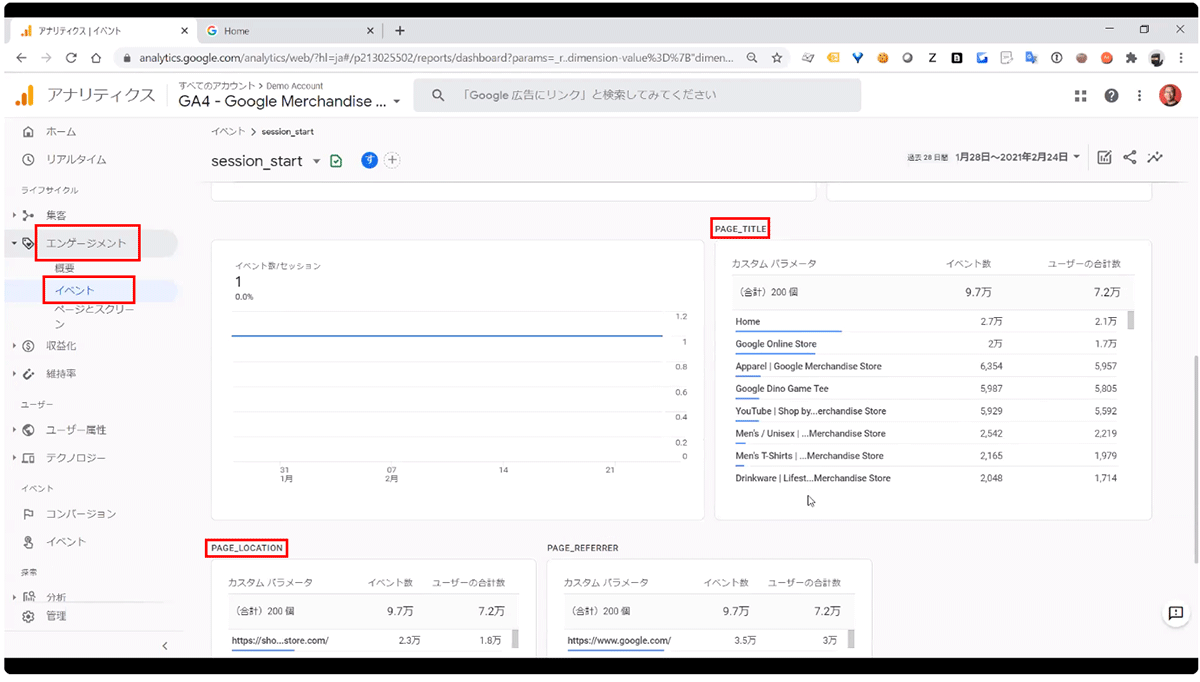Click the PAGE_LOCATION table scrollbar

[x=515, y=639]
